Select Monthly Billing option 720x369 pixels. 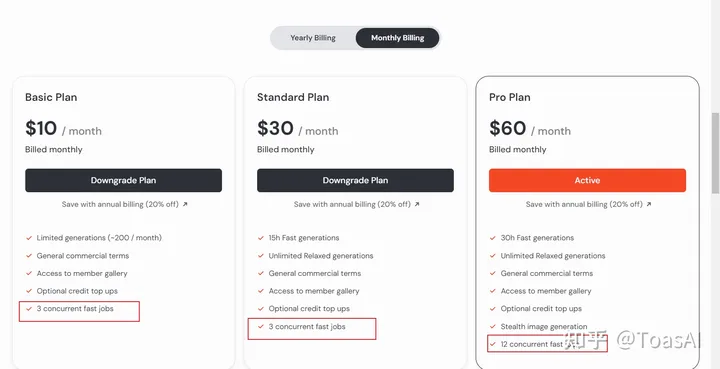tap(397, 38)
